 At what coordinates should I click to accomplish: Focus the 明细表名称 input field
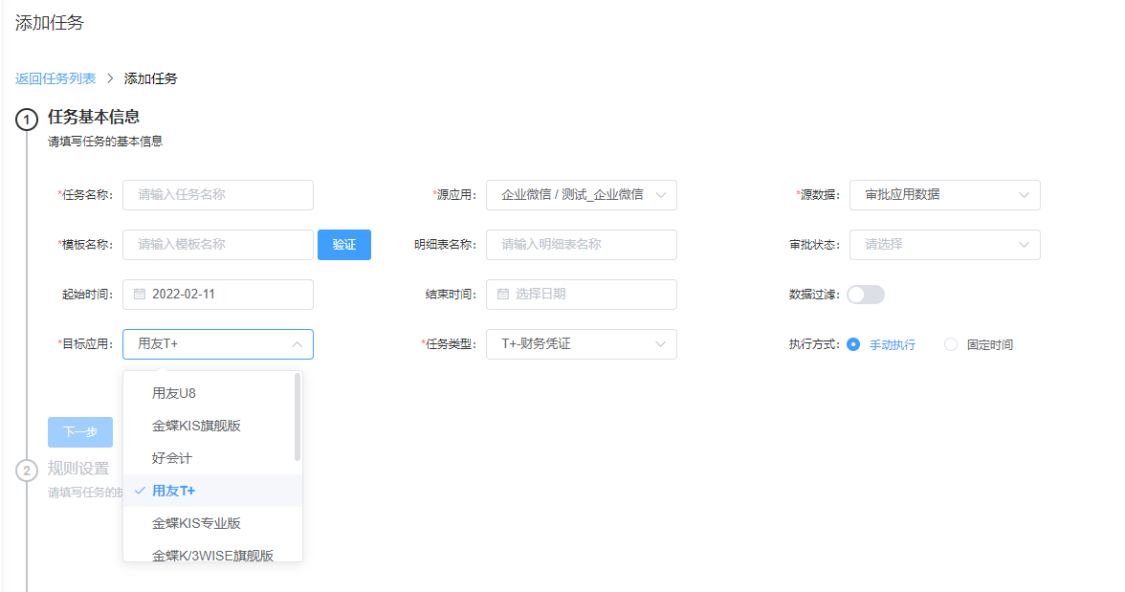tap(581, 245)
